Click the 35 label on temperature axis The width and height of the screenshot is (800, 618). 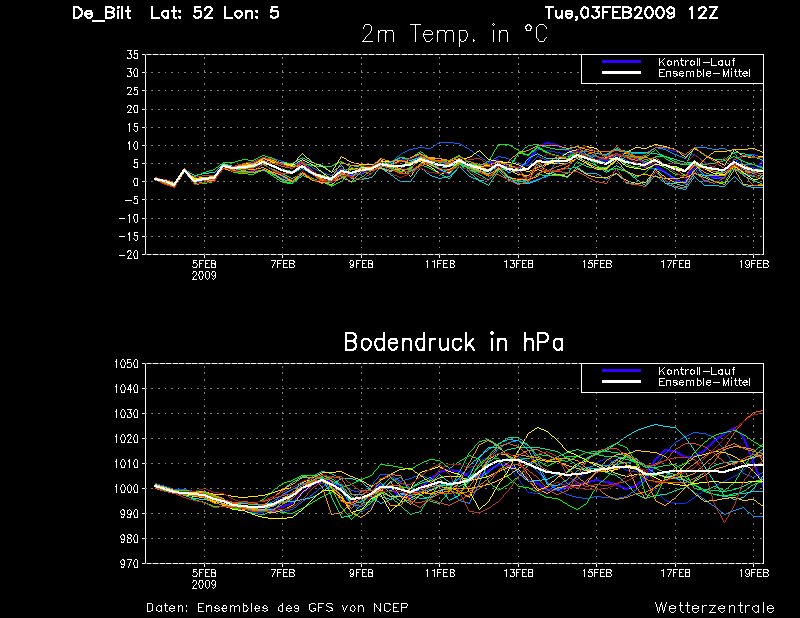132,55
